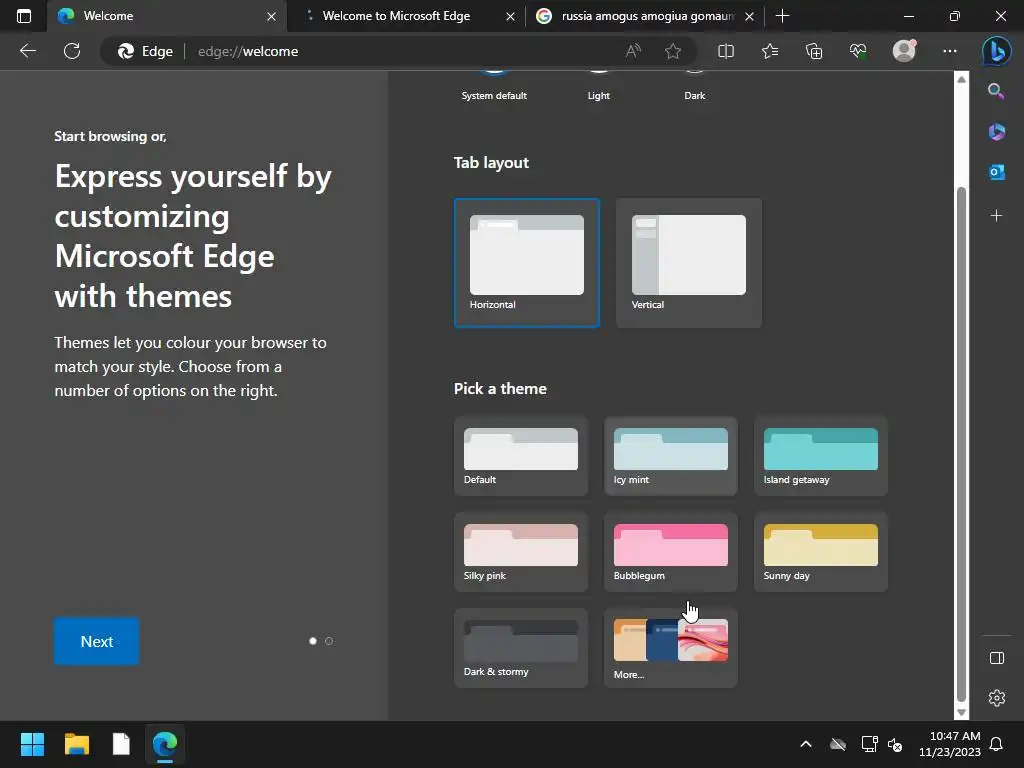Click the Edge taskbar icon

(165, 744)
